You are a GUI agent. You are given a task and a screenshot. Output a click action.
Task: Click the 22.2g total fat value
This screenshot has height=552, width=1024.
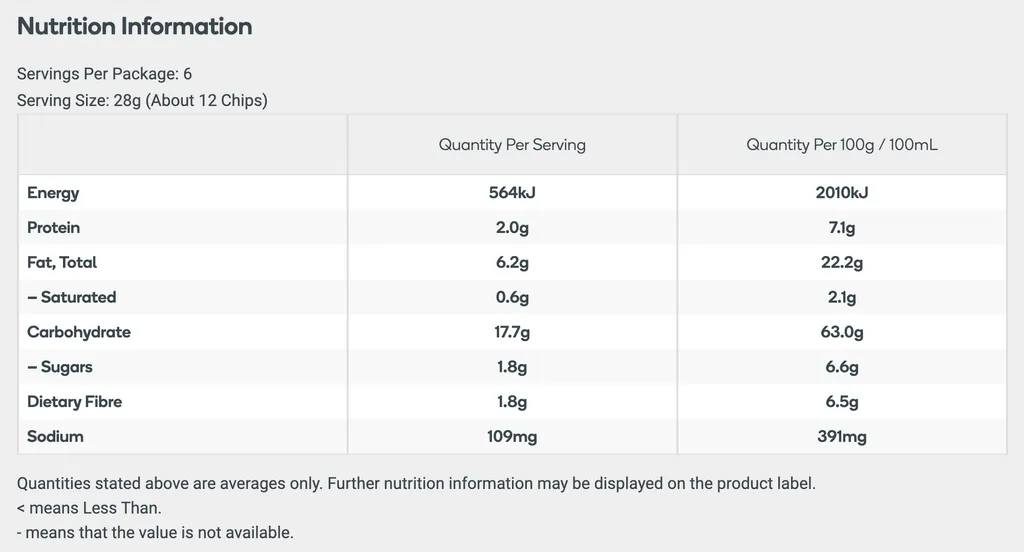click(842, 263)
